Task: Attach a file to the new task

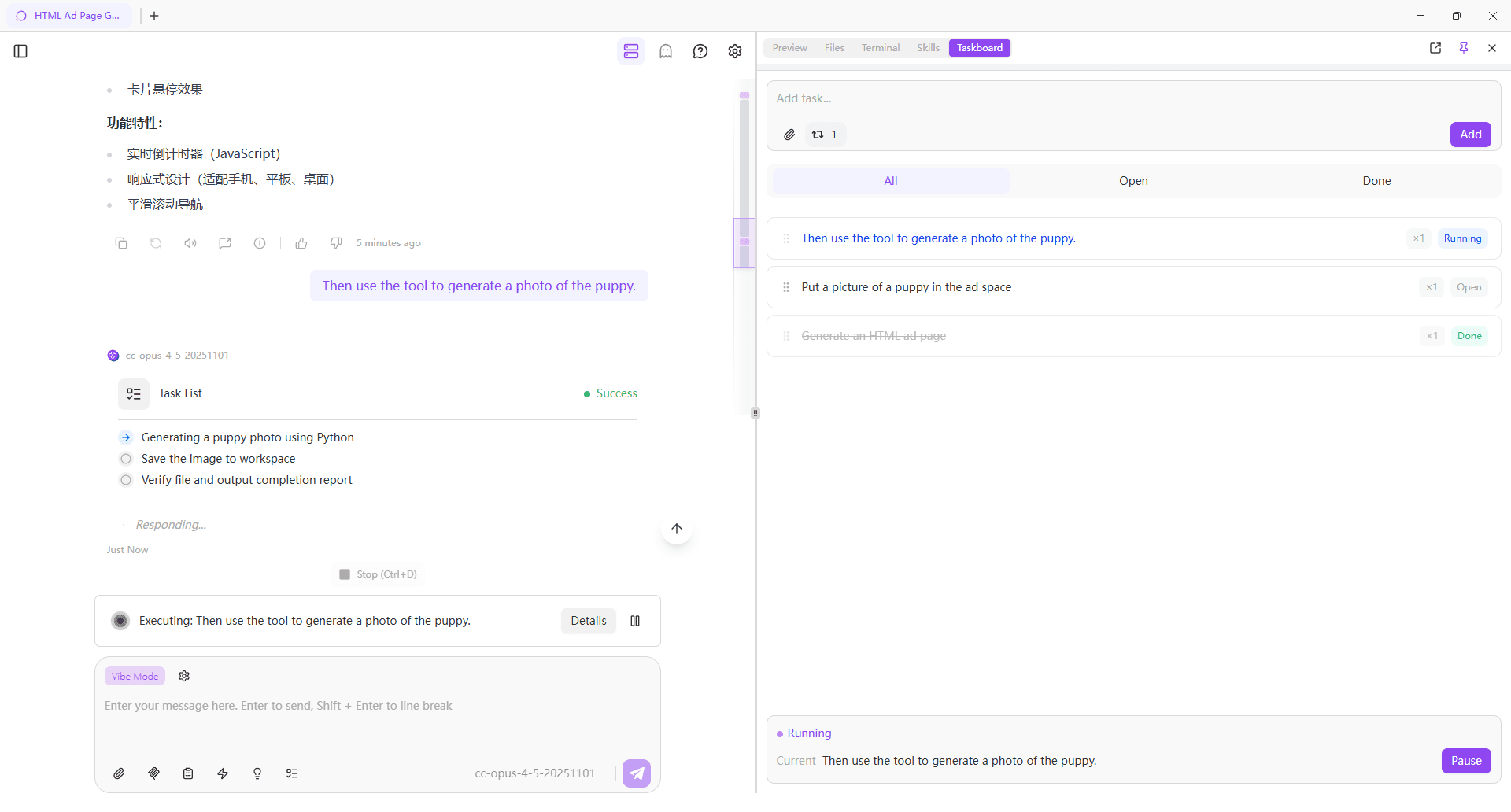Action: pos(789,135)
